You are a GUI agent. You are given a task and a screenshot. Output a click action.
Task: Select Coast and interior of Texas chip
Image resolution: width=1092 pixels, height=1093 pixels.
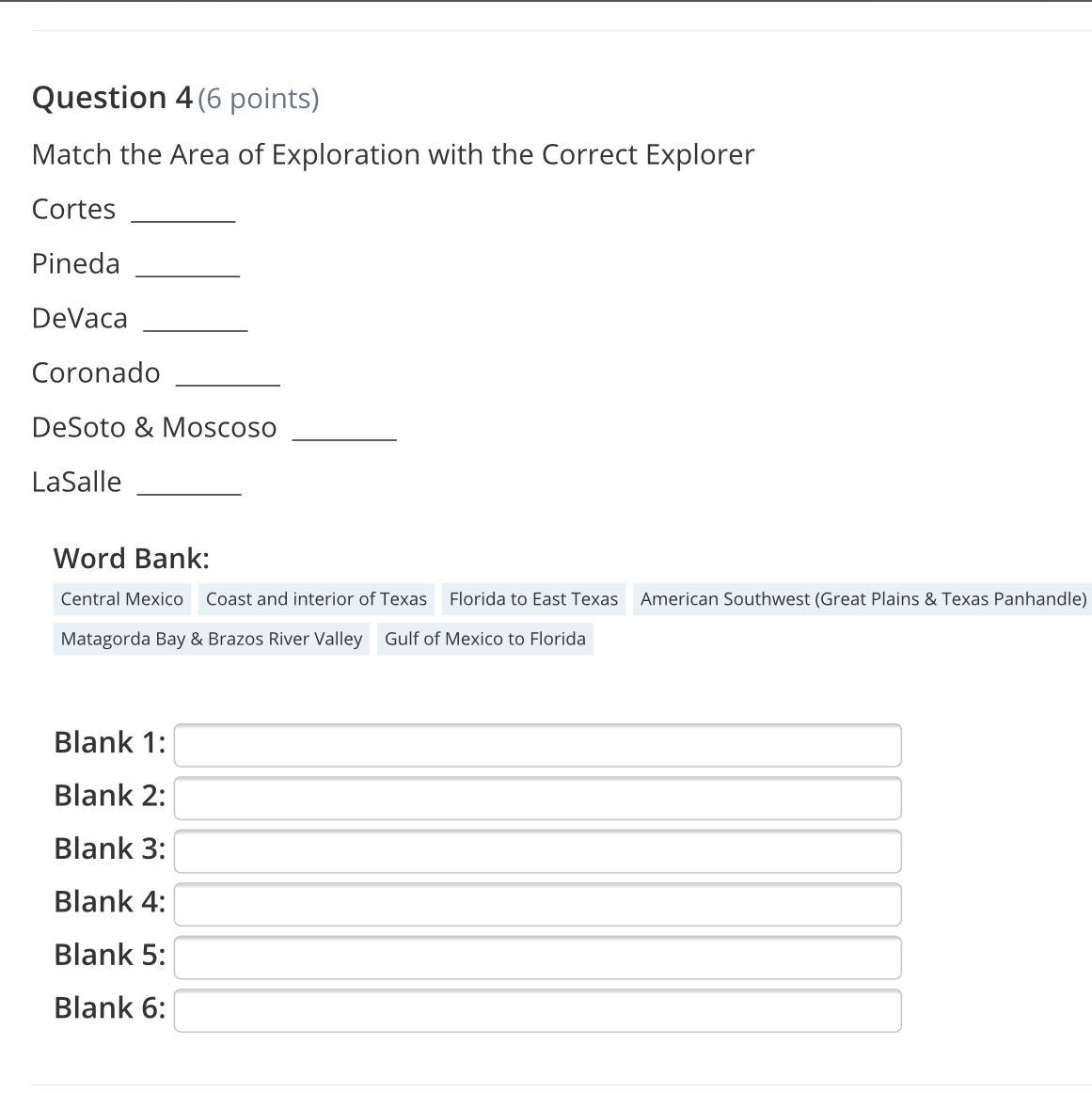click(316, 599)
